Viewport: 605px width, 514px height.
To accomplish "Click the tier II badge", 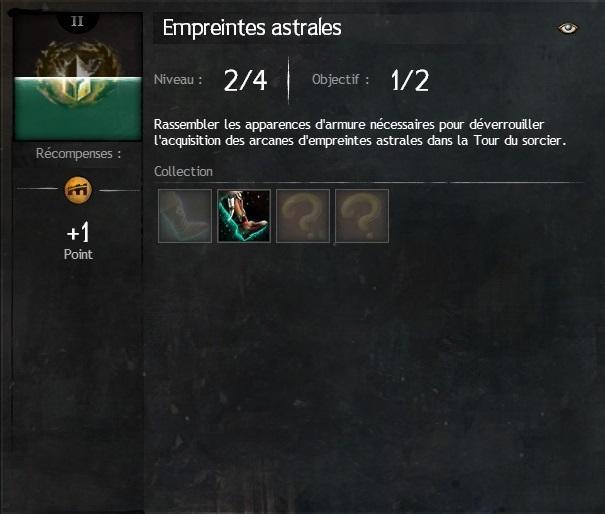I will [78, 21].
